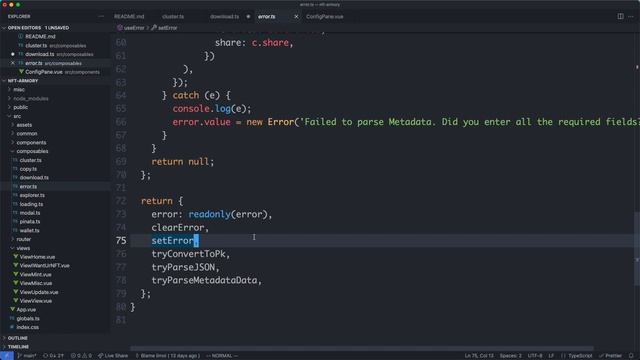Open remote window indicator in status bar
Image resolution: width=640 pixels, height=360 pixels.
(7, 356)
